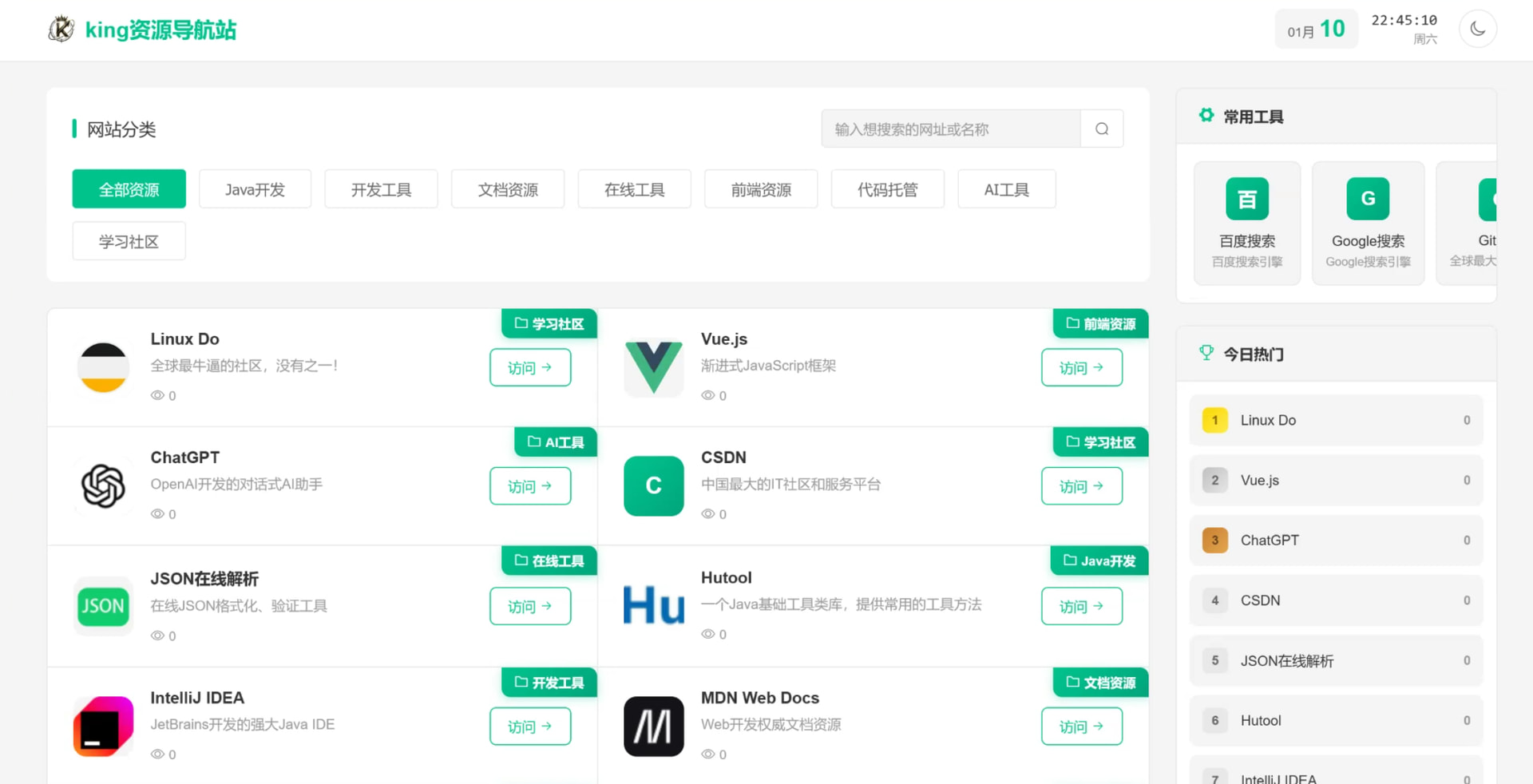Select the AI工具 category tab

[x=1006, y=189]
